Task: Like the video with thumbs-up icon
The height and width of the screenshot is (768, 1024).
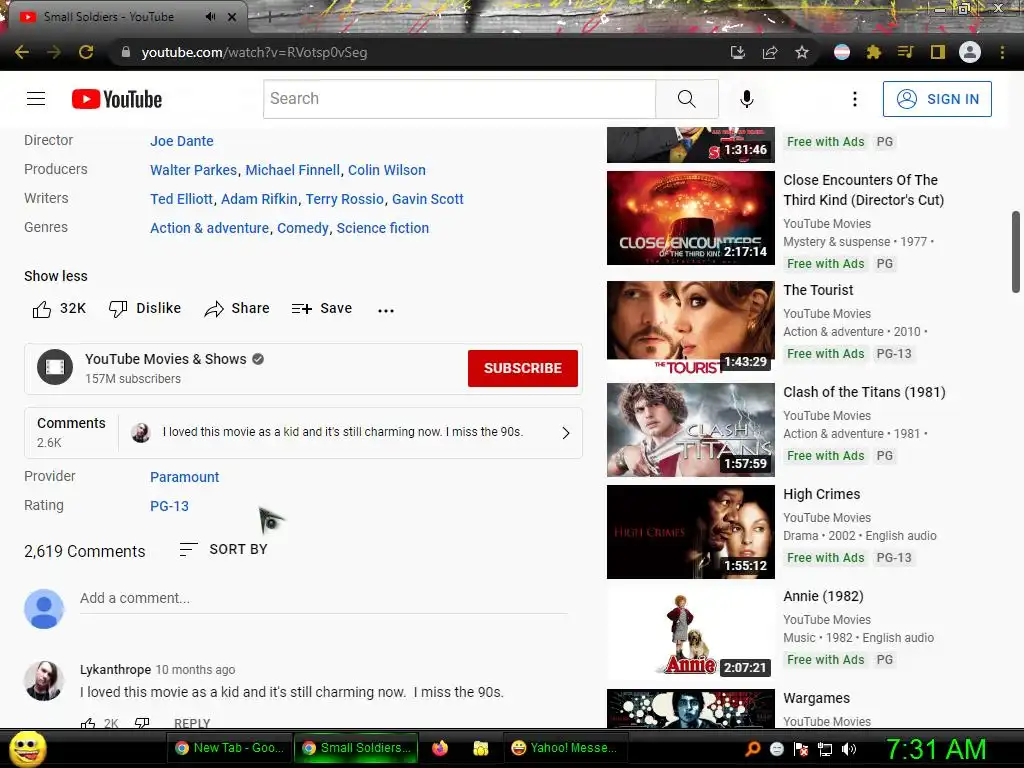Action: [x=42, y=309]
